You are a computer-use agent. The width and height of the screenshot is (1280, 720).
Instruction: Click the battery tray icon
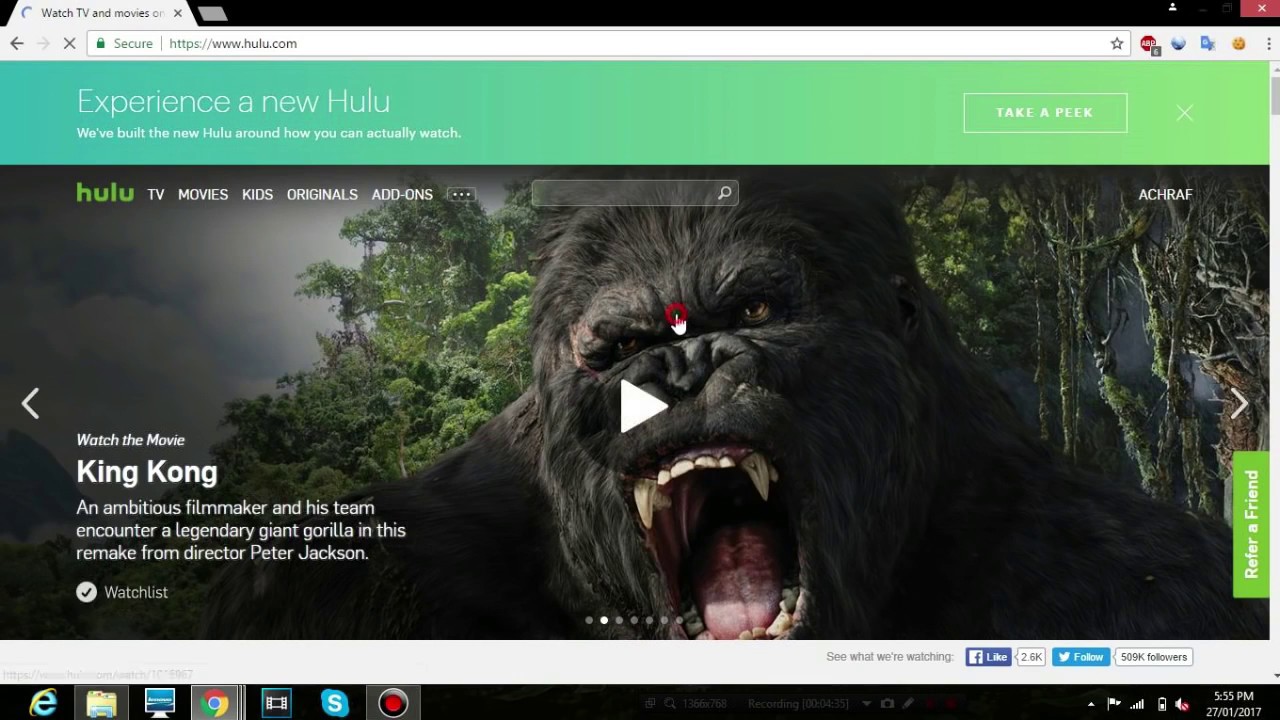tap(1161, 704)
